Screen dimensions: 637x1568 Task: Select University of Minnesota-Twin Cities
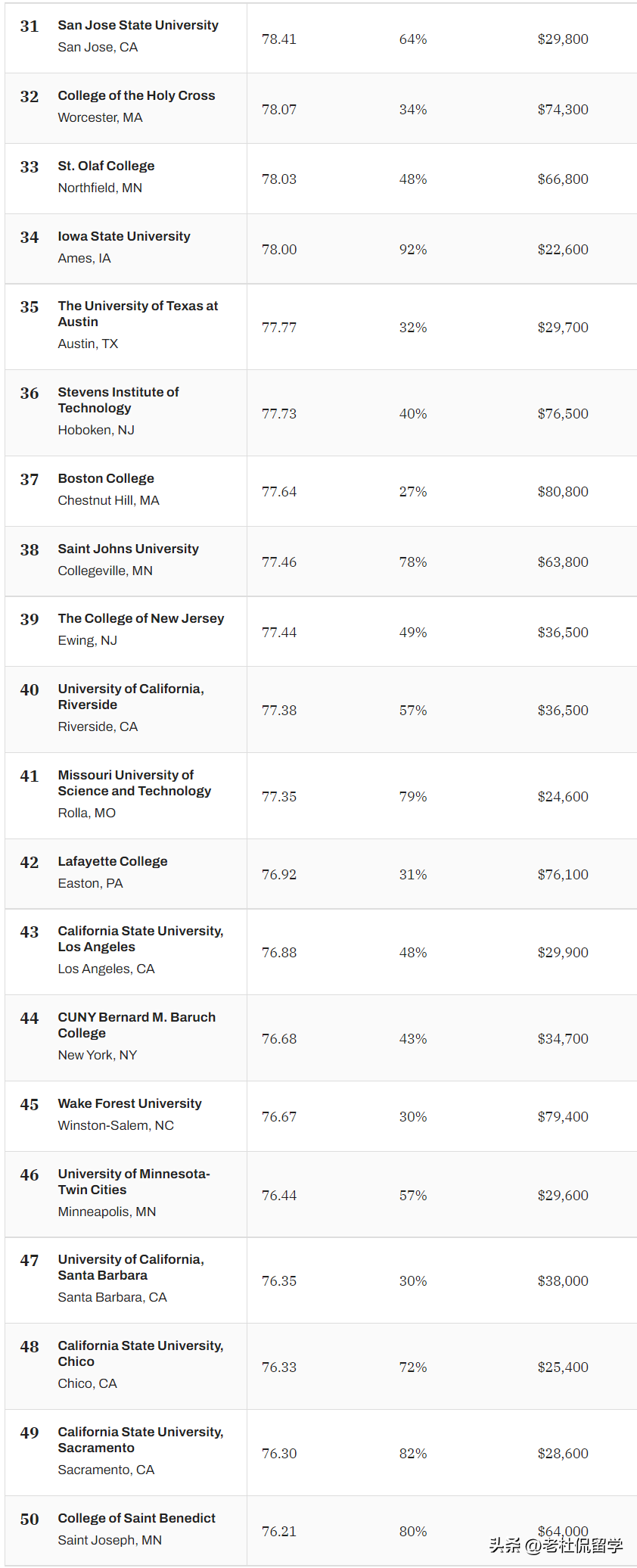point(133,1182)
